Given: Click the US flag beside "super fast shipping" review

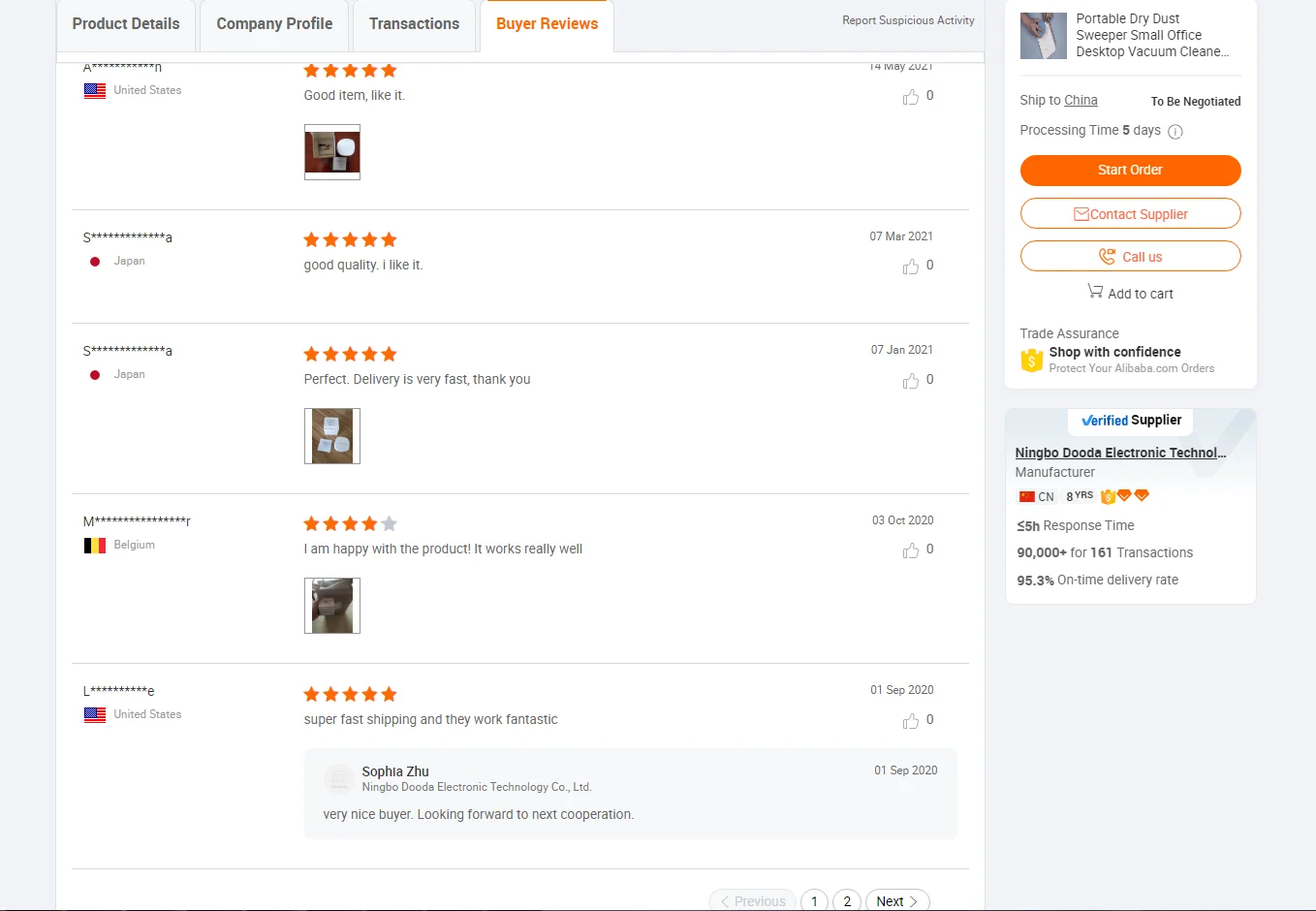Looking at the screenshot, I should click(x=95, y=715).
